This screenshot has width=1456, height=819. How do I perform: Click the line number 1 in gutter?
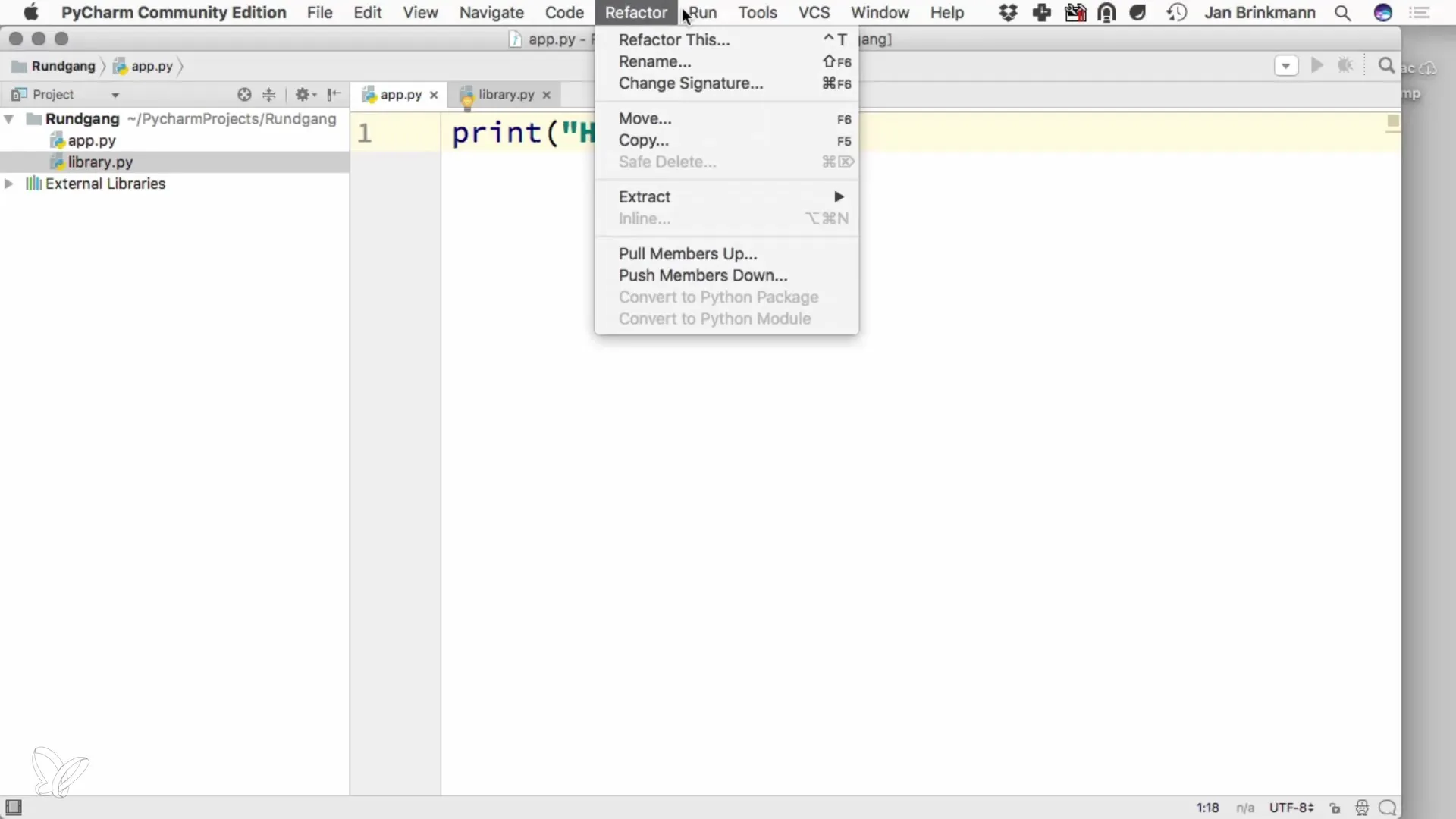click(365, 133)
